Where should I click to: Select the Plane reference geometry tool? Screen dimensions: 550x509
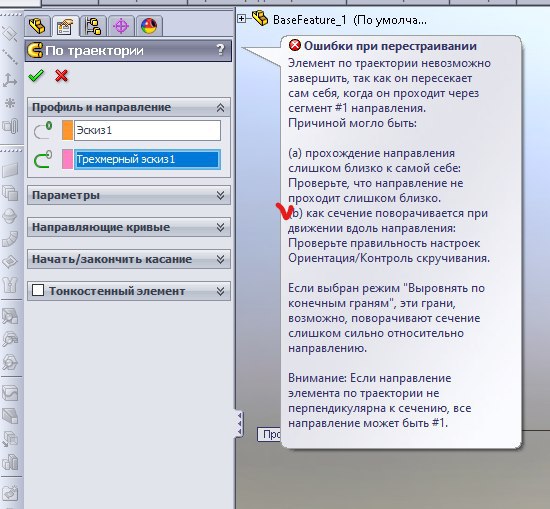coord(10,34)
